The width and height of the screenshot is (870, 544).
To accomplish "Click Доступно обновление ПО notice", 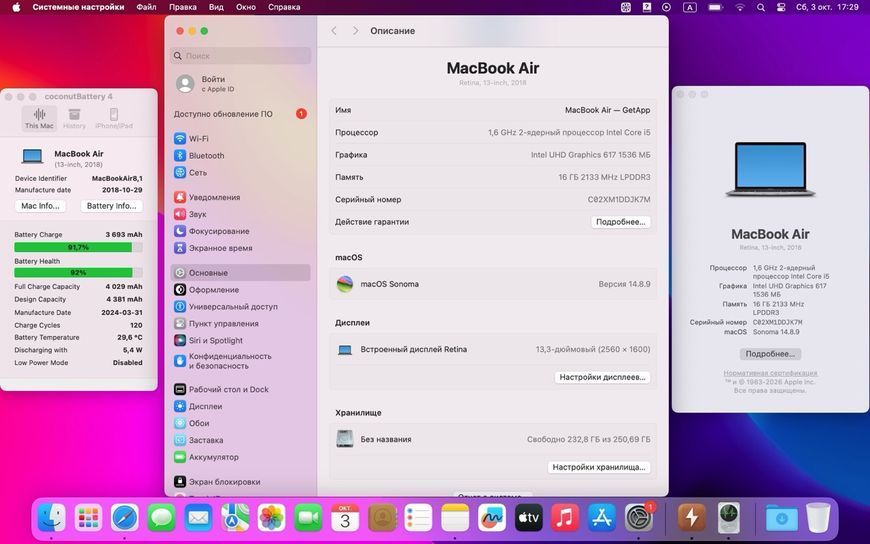I will (x=240, y=114).
